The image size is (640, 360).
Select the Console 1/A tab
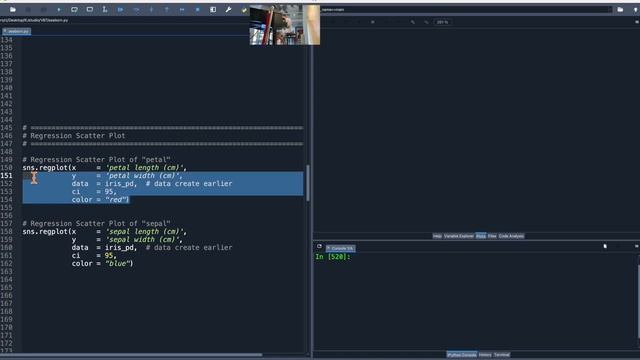pyautogui.click(x=340, y=248)
